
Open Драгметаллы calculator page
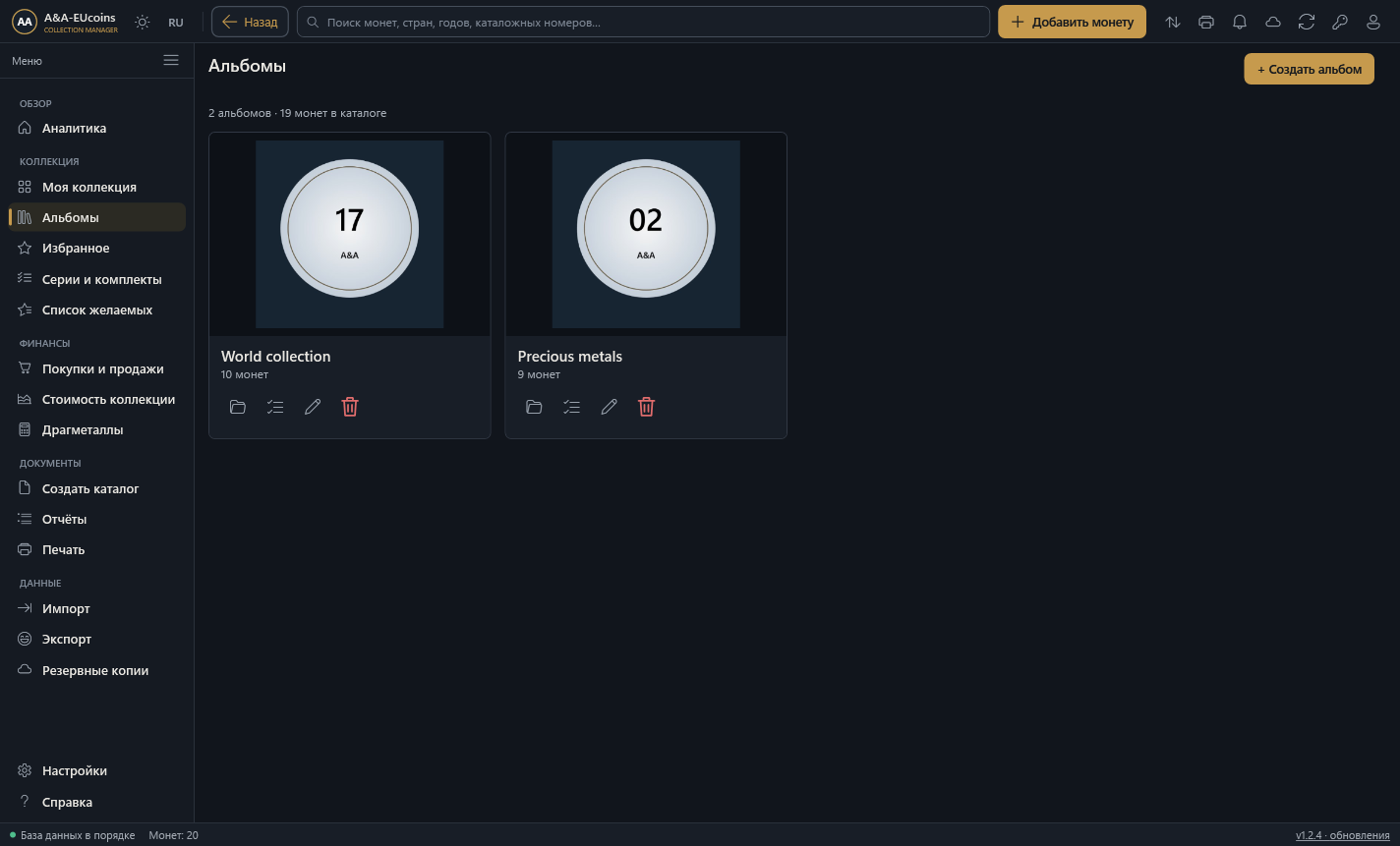click(97, 430)
